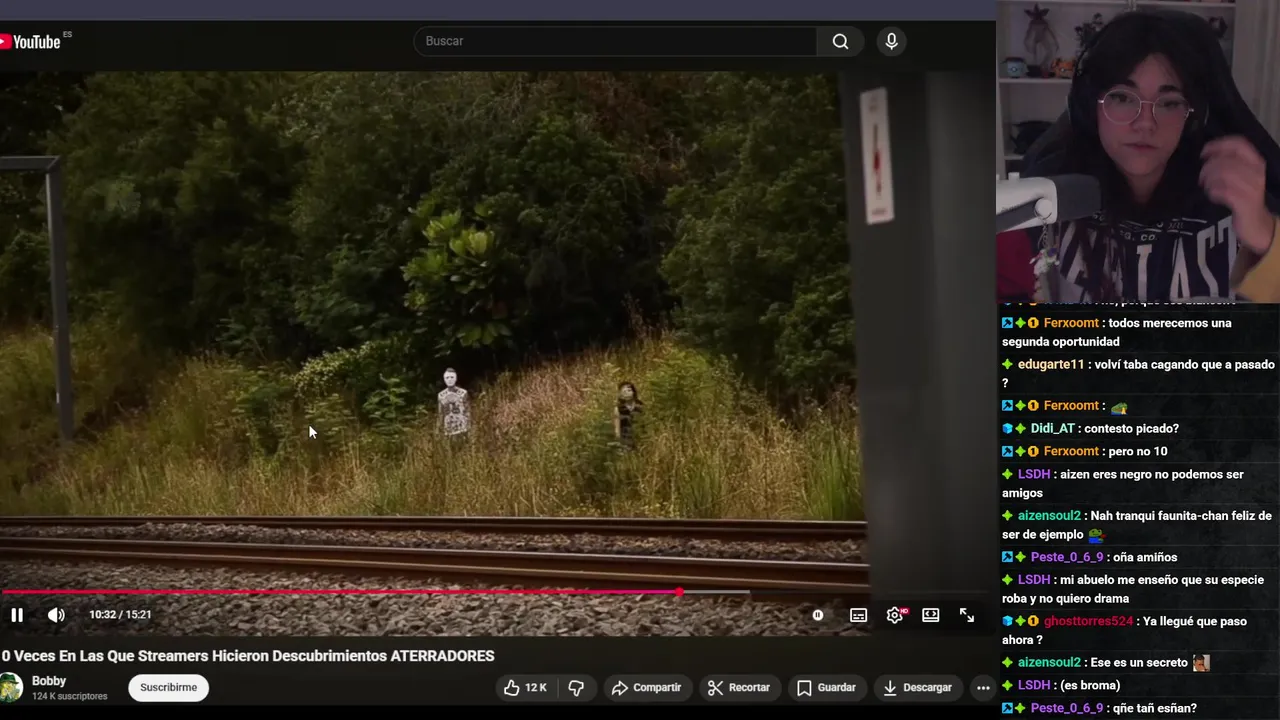1280x720 pixels.
Task: Open Bobby channel avatar
Action: pos(11,687)
